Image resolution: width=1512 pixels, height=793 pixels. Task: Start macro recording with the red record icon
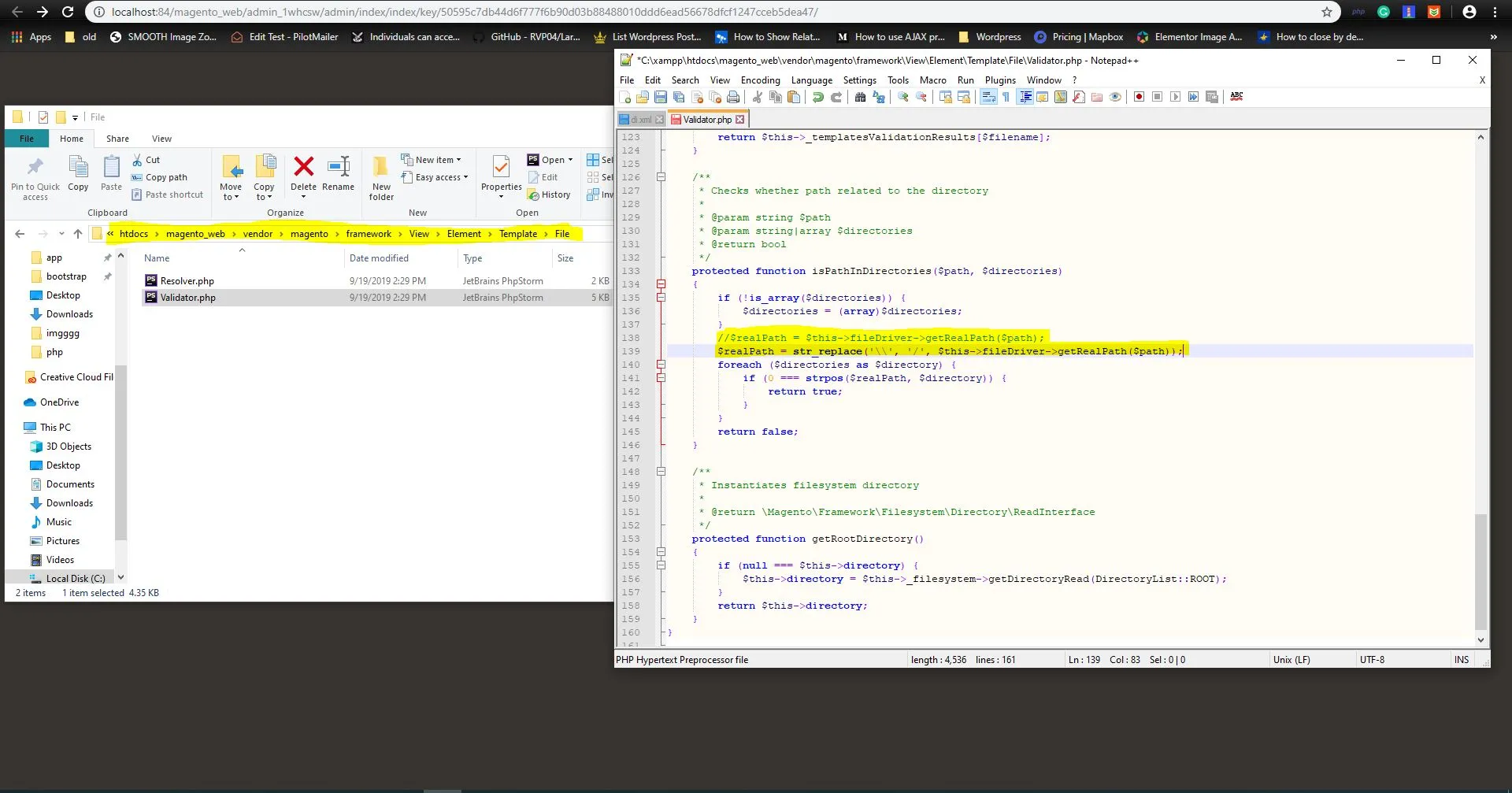coord(1139,97)
